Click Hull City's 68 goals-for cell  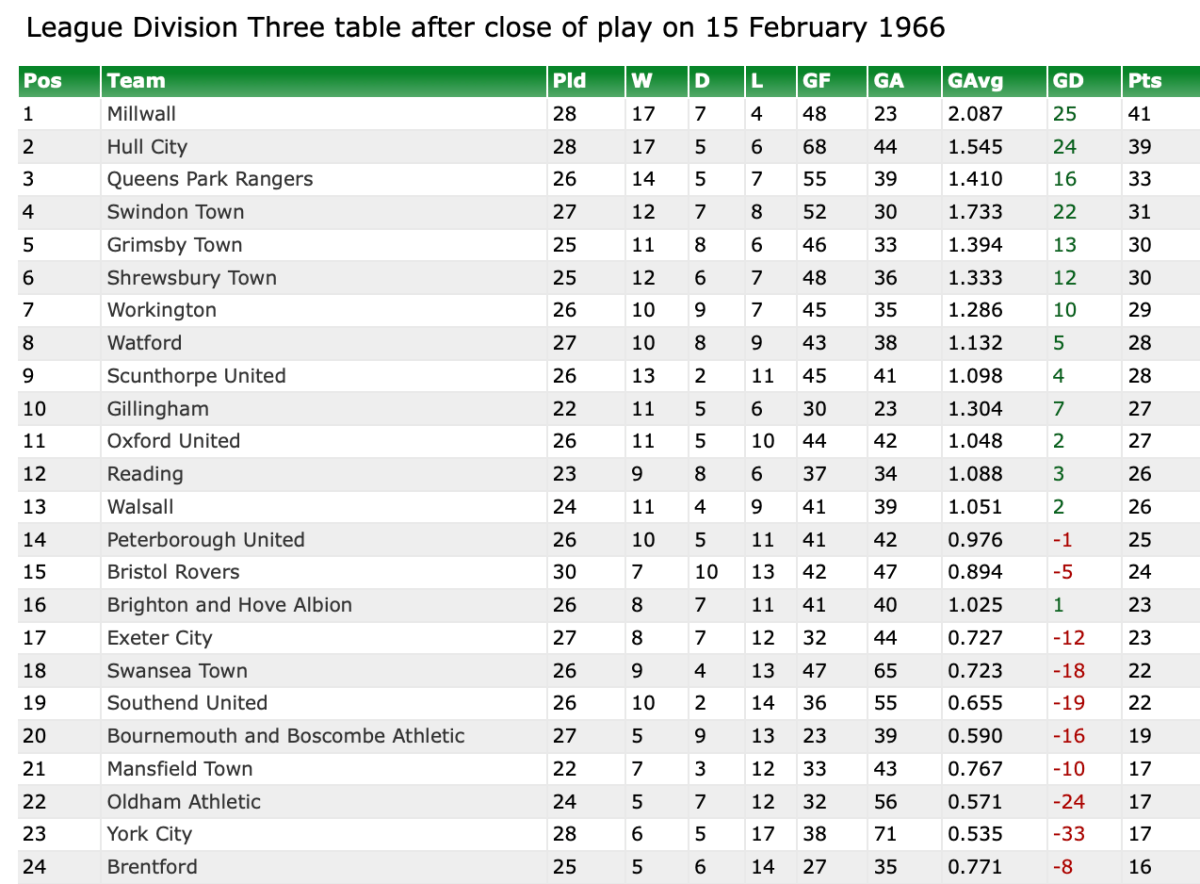(814, 147)
